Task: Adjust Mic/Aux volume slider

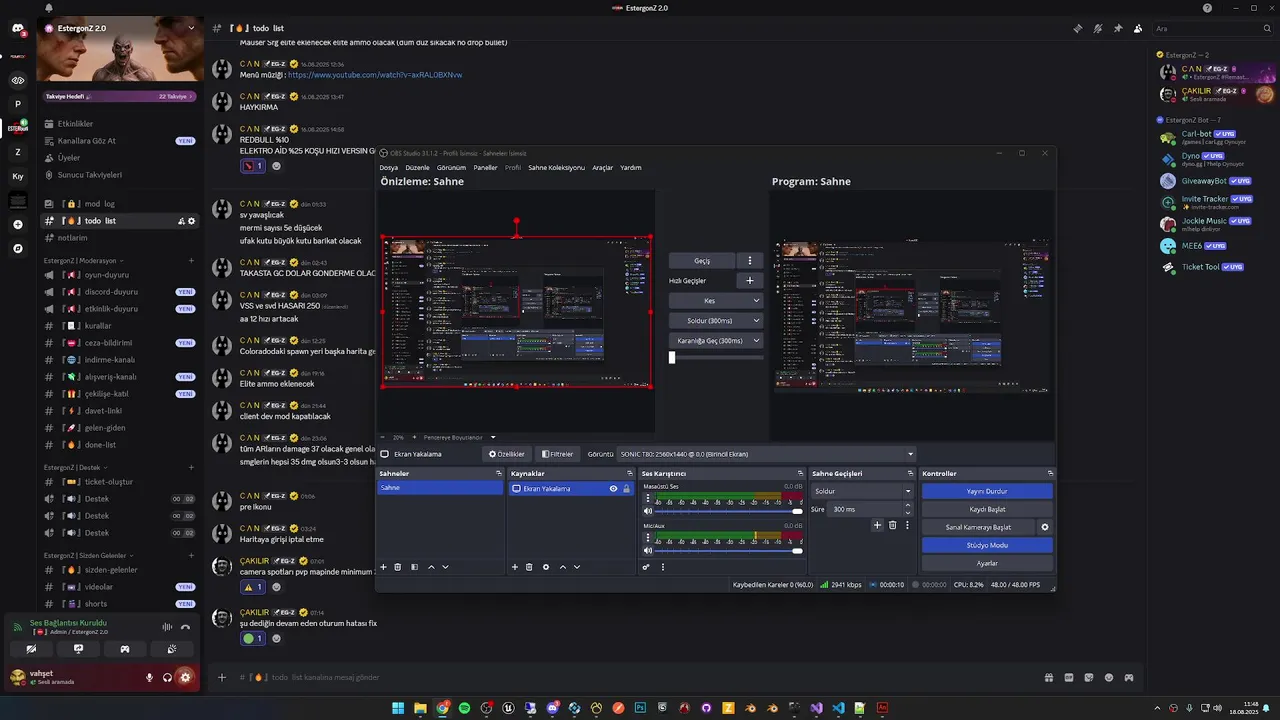Action: 727,550
